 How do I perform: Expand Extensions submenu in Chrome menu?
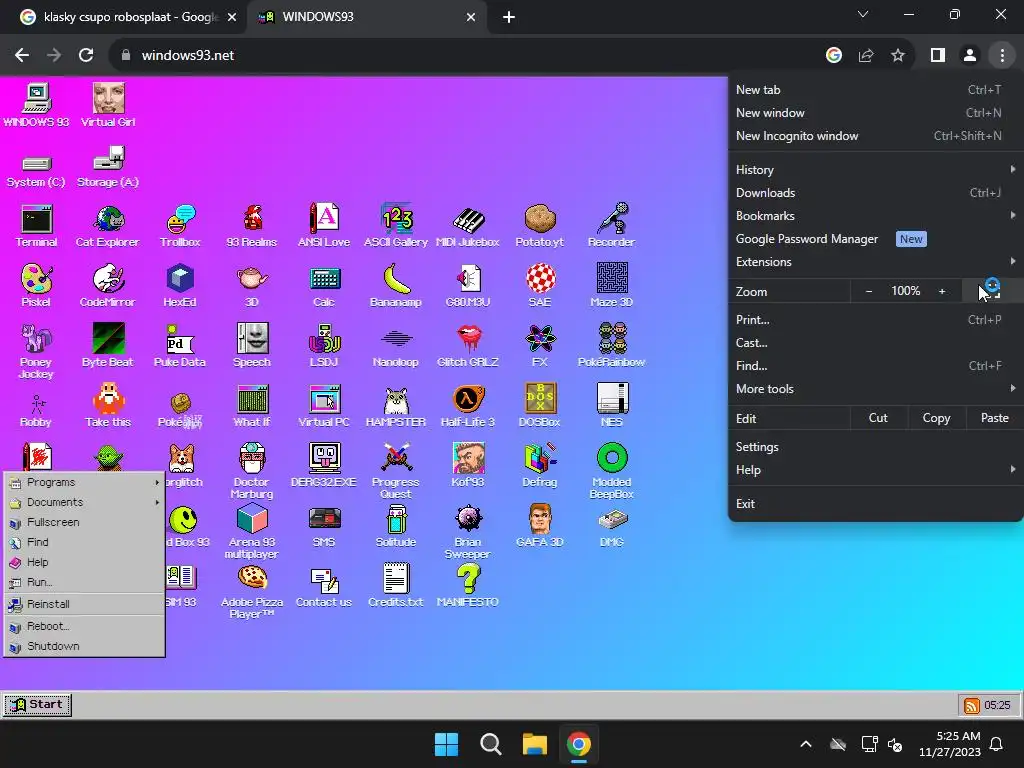tap(876, 262)
